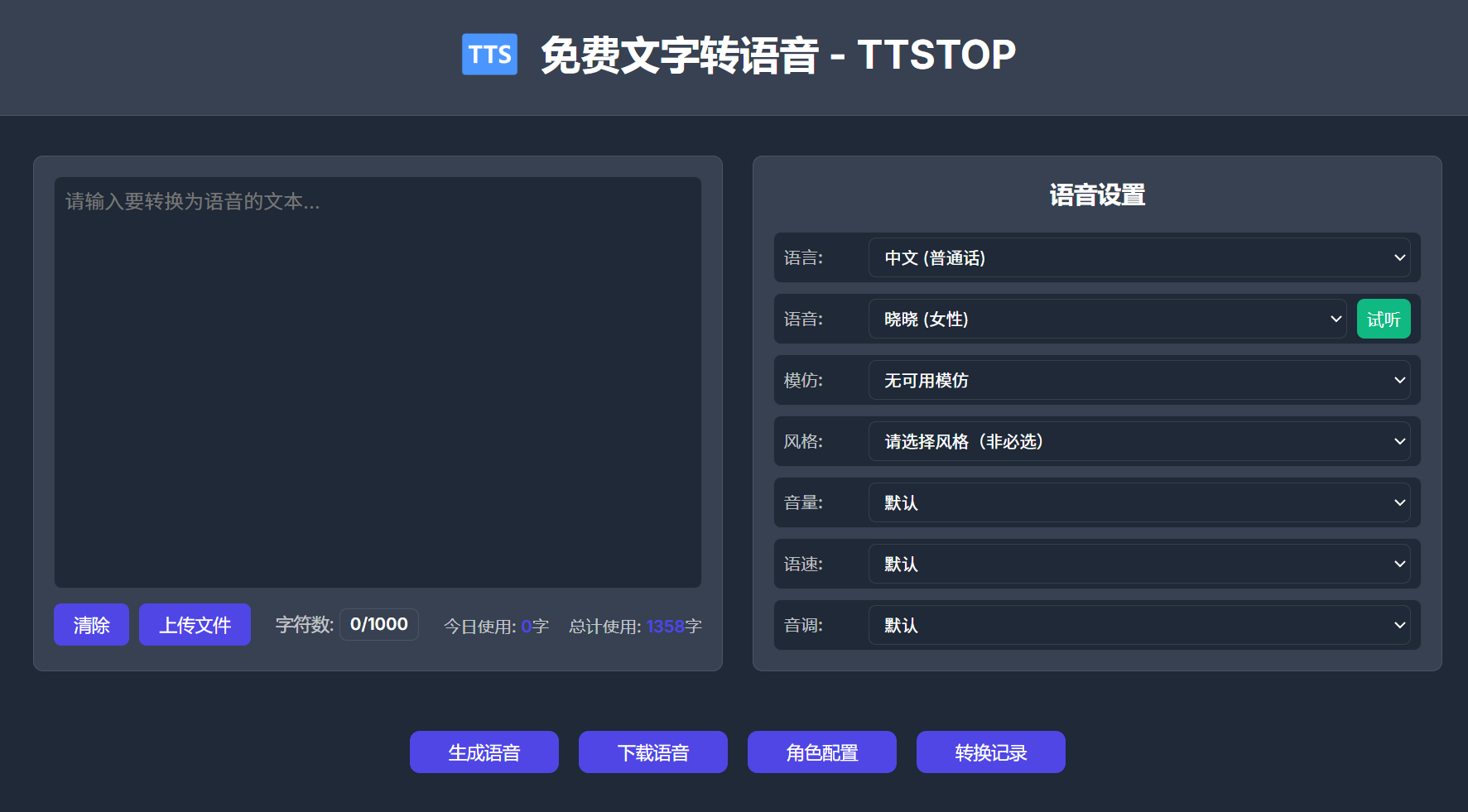Click the 下载语音 download audio button
The image size is (1468, 812).
click(x=652, y=752)
